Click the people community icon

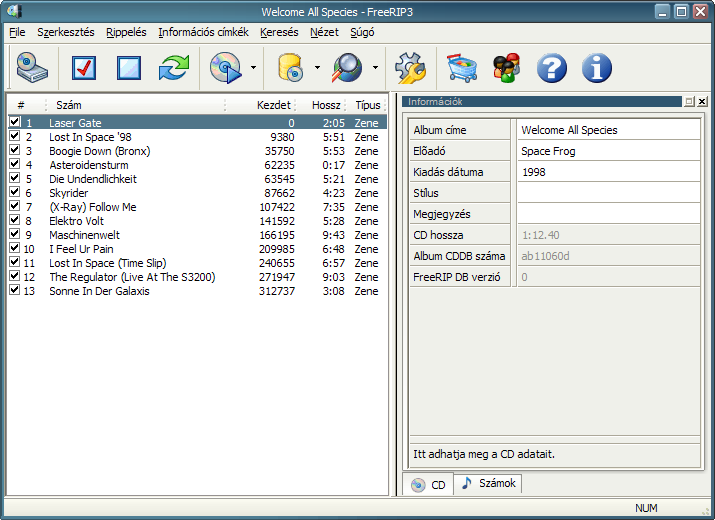coord(507,68)
